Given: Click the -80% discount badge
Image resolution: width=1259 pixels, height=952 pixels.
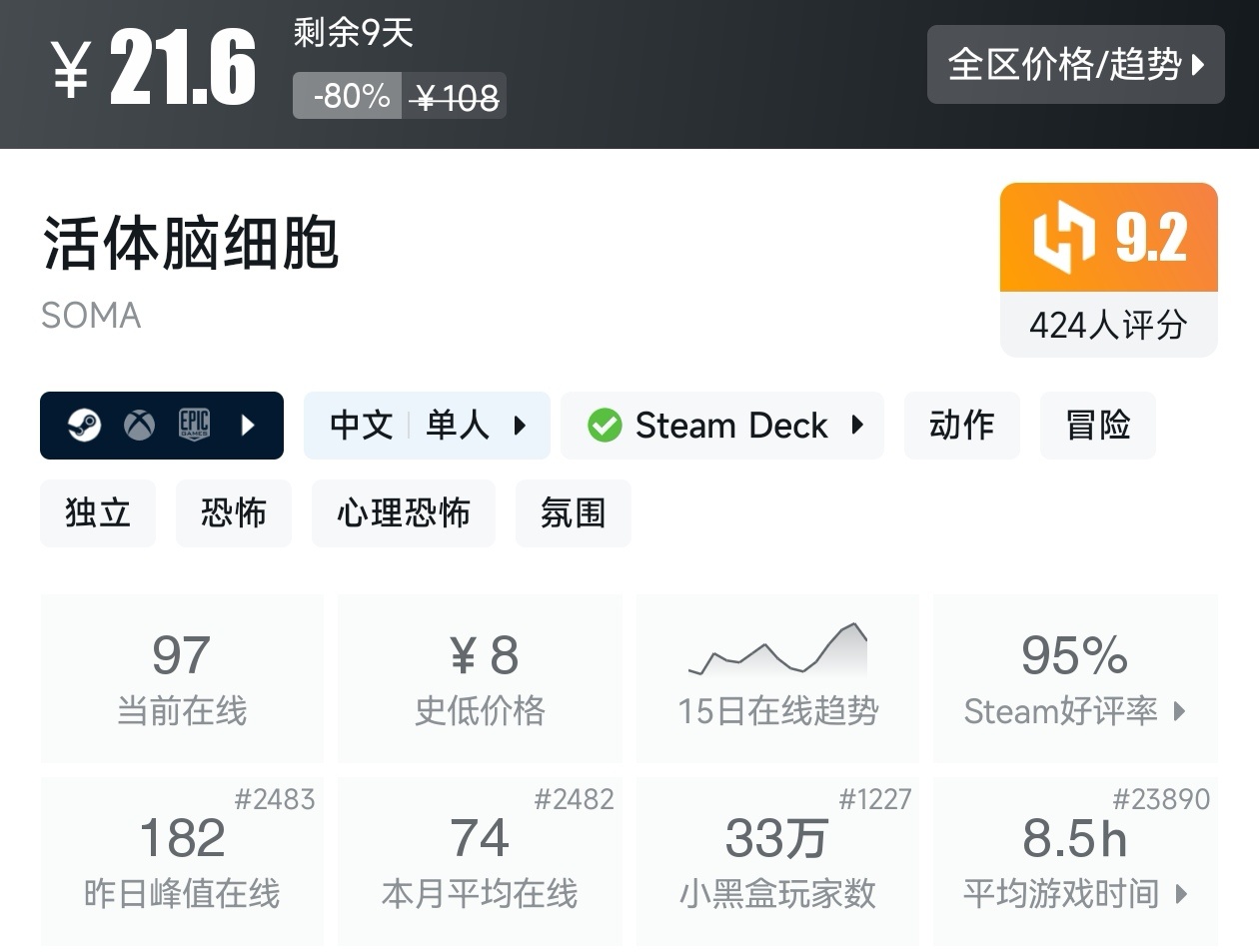Looking at the screenshot, I should (x=347, y=97).
